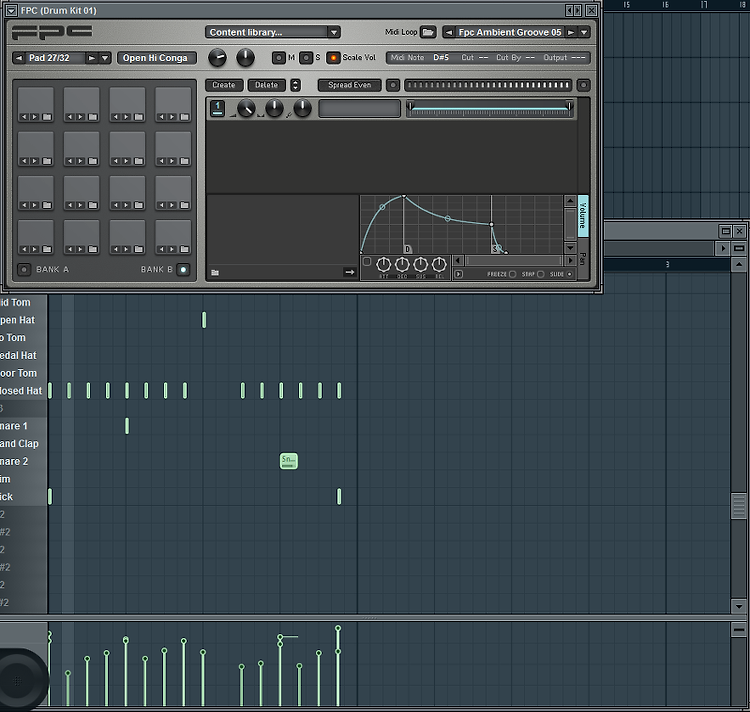Screen dimensions: 750x712
Task: Open the midi loop preset dropdown arrow
Action: point(584,33)
